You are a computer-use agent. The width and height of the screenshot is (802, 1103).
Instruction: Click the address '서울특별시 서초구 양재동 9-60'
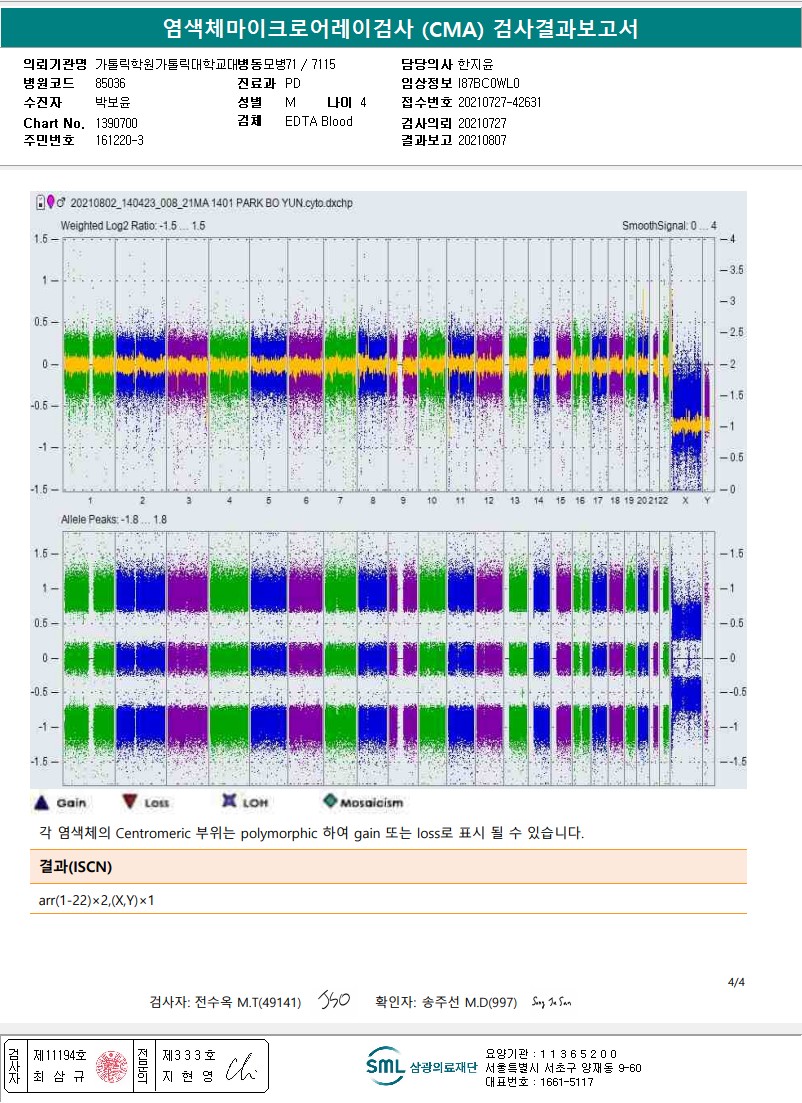pyautogui.click(x=563, y=1068)
